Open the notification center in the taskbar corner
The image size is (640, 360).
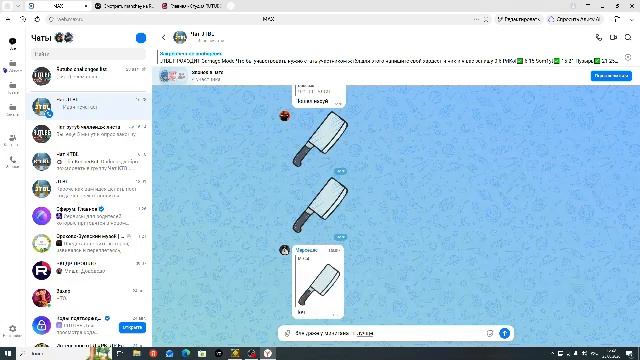coord(629,353)
